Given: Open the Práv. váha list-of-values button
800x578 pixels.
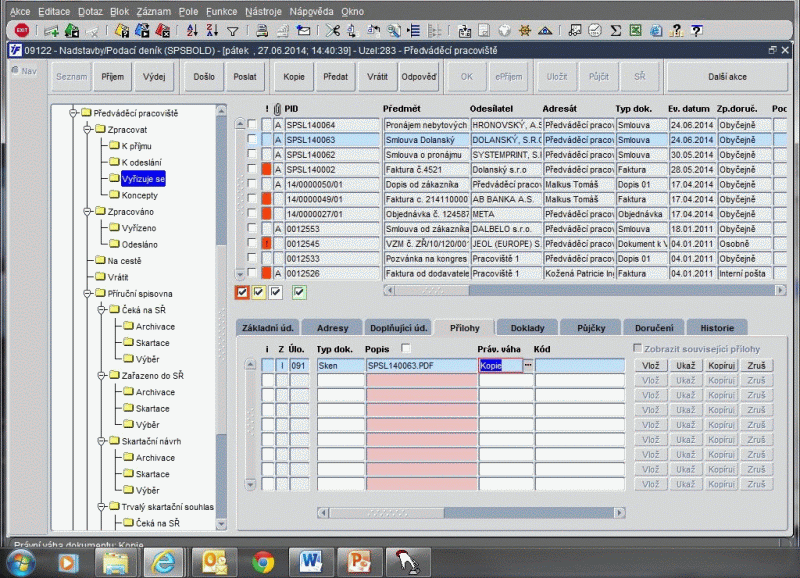Looking at the screenshot, I should (528, 365).
